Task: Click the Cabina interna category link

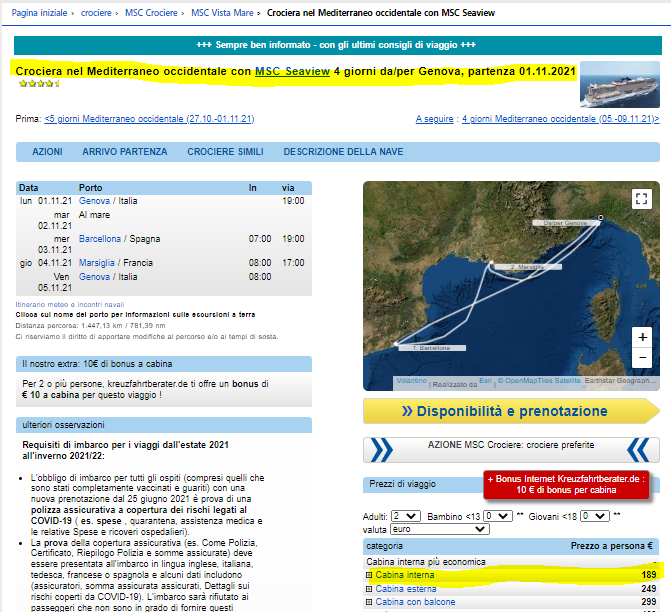Action: point(405,575)
